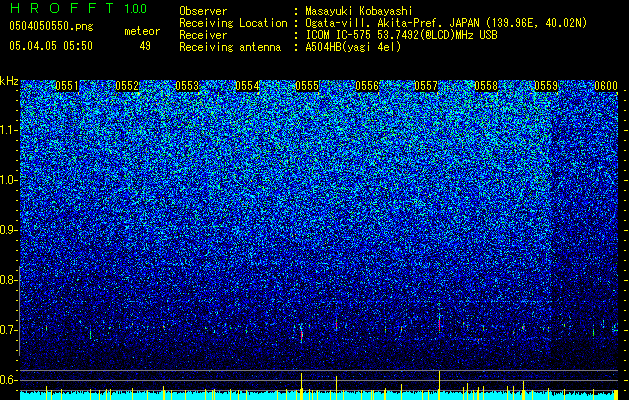This screenshot has height=400, width=629.
Task: Click the 1.1 kHz axis label
Action: pos(9,130)
